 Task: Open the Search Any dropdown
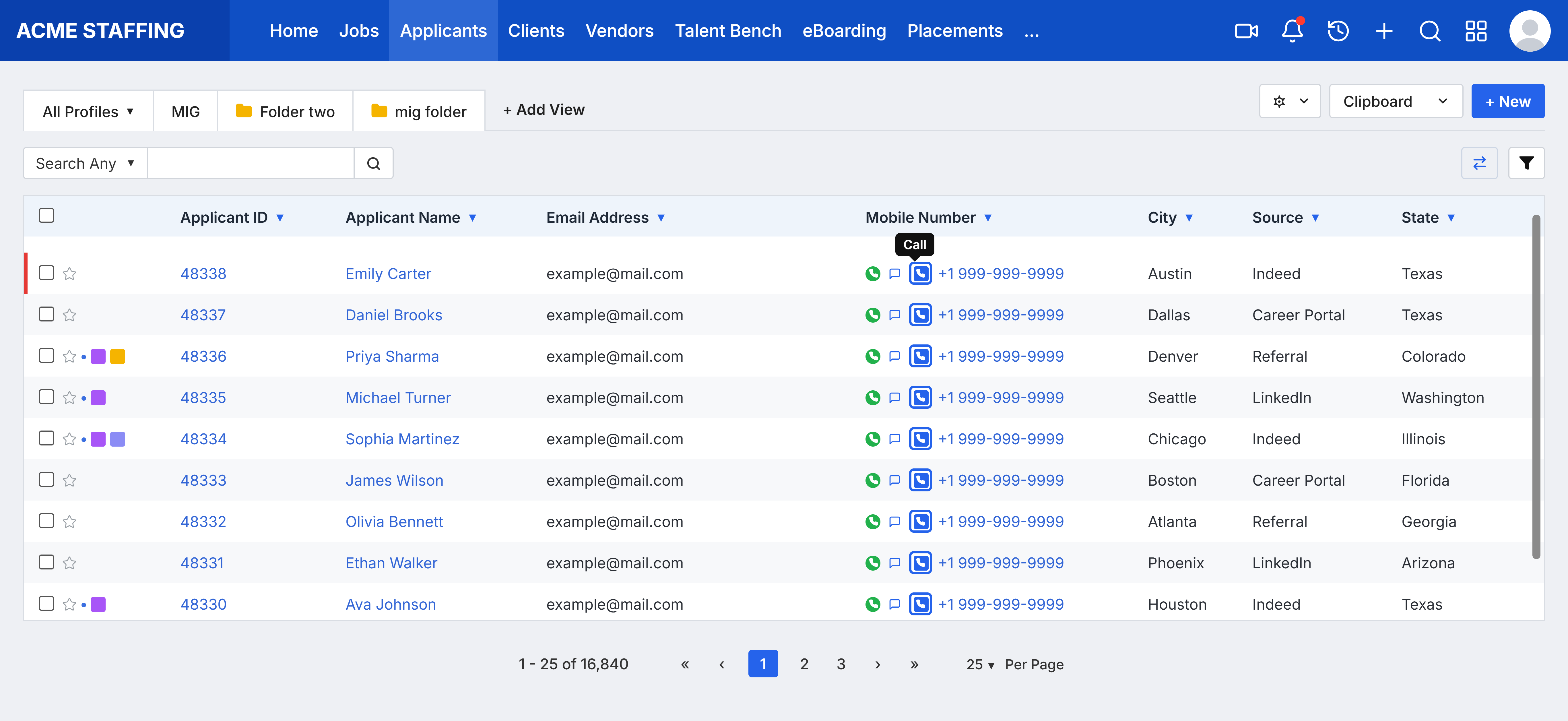pos(85,163)
